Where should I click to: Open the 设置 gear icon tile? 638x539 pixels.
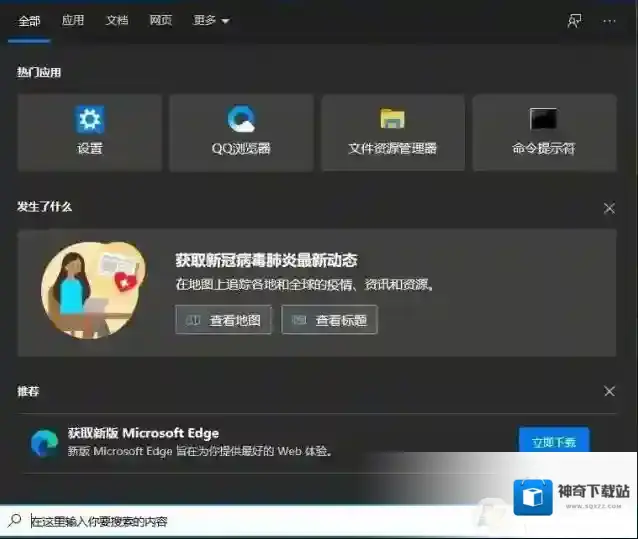[x=90, y=120]
